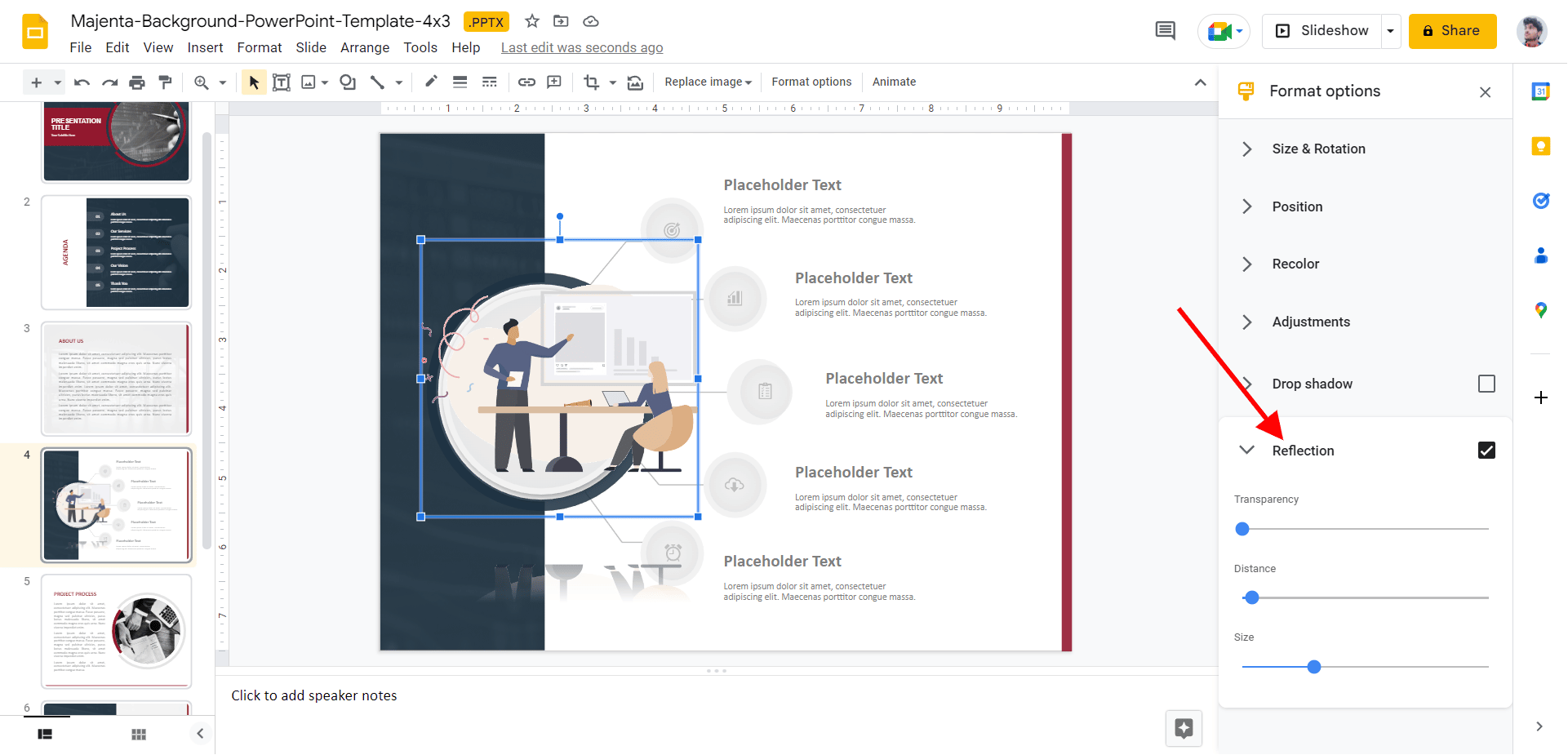This screenshot has width=1568, height=755.
Task: Open Google Calendar from side panel
Action: (x=1540, y=91)
